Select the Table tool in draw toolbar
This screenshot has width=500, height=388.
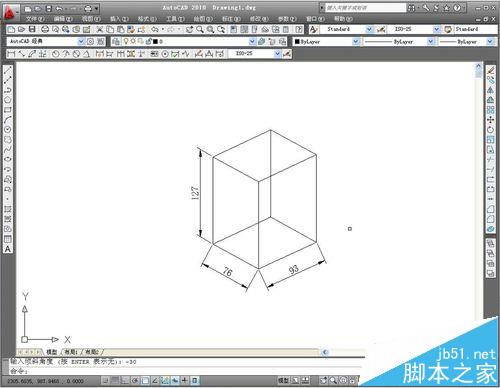tap(8, 239)
